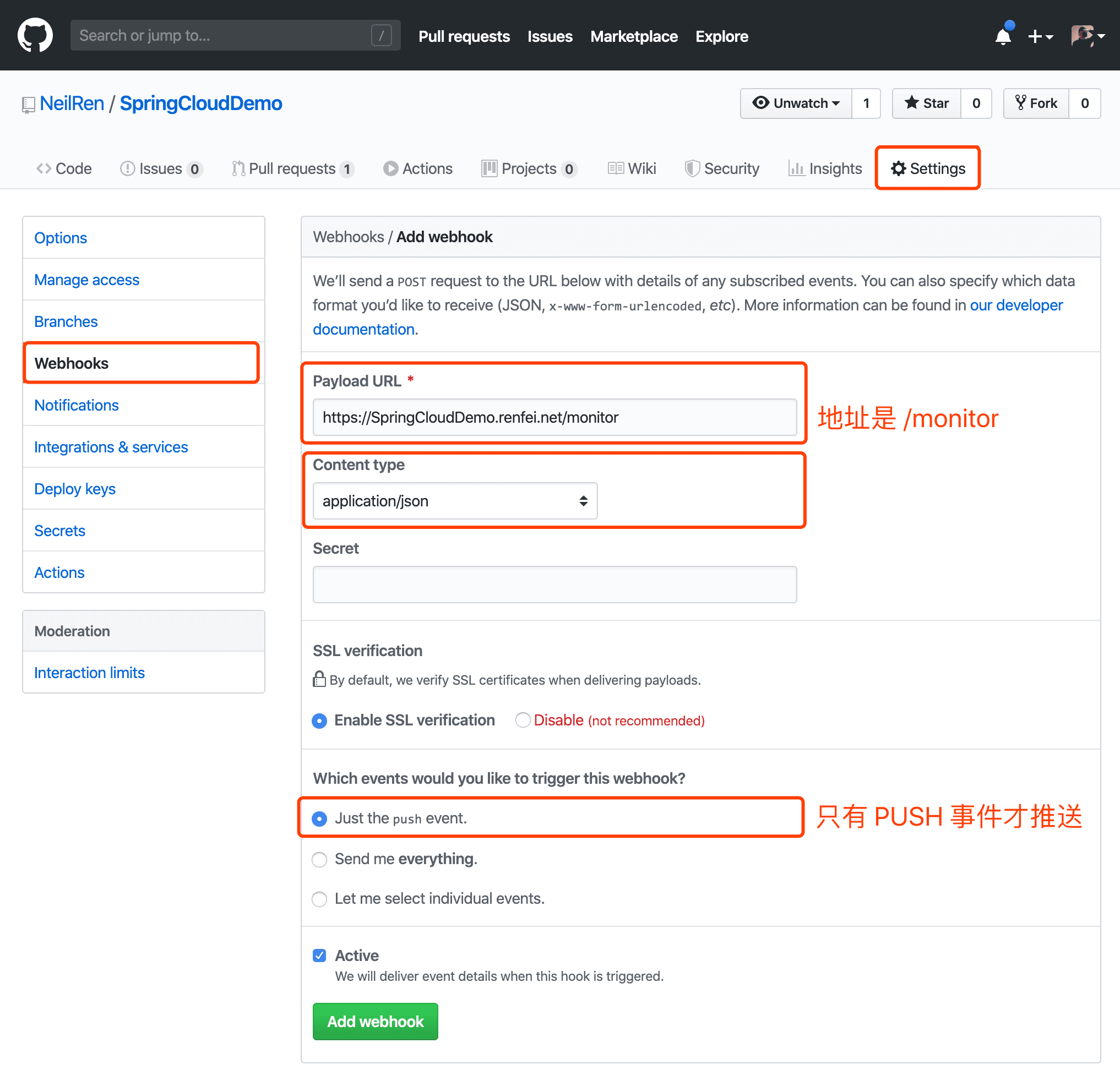Image resolution: width=1120 pixels, height=1092 pixels.
Task: Open the Content type dropdown
Action: 455,501
